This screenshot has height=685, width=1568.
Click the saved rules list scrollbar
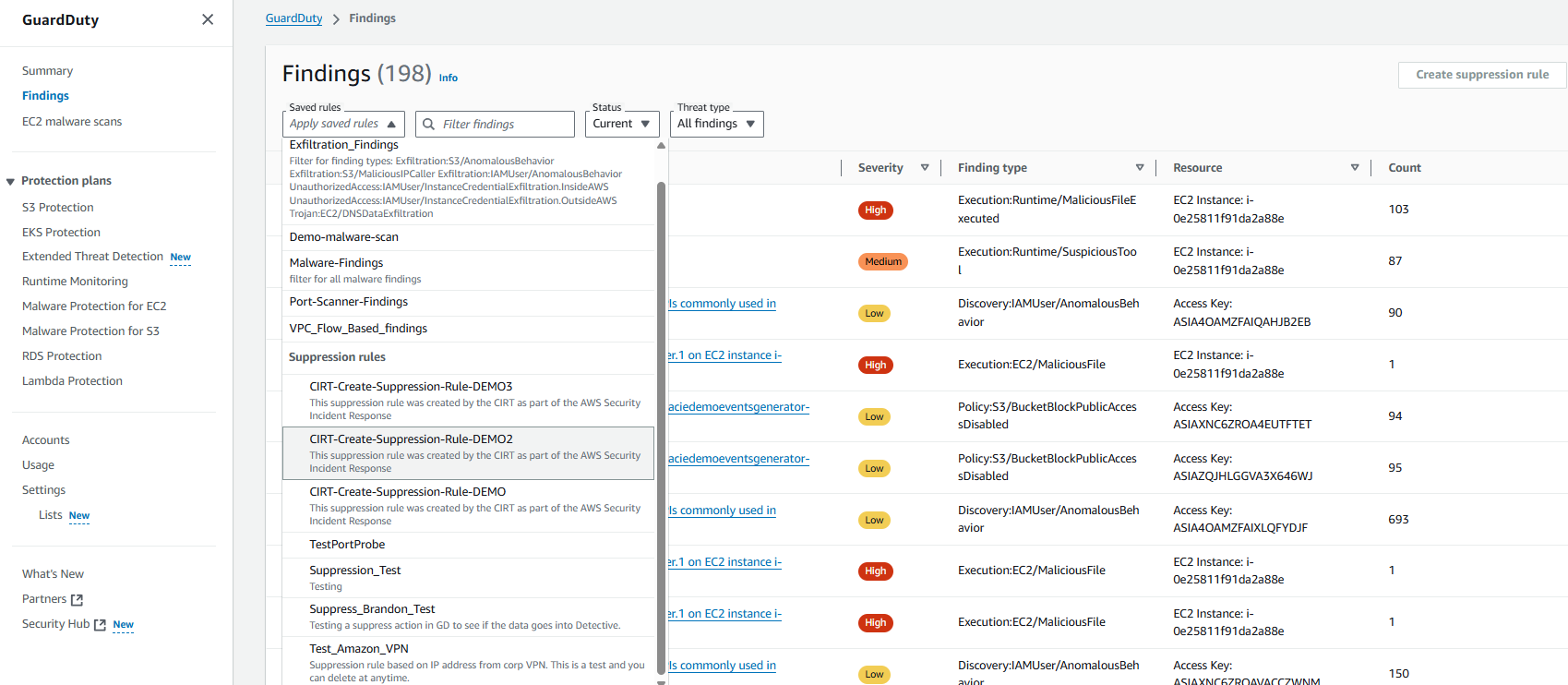tap(661, 427)
